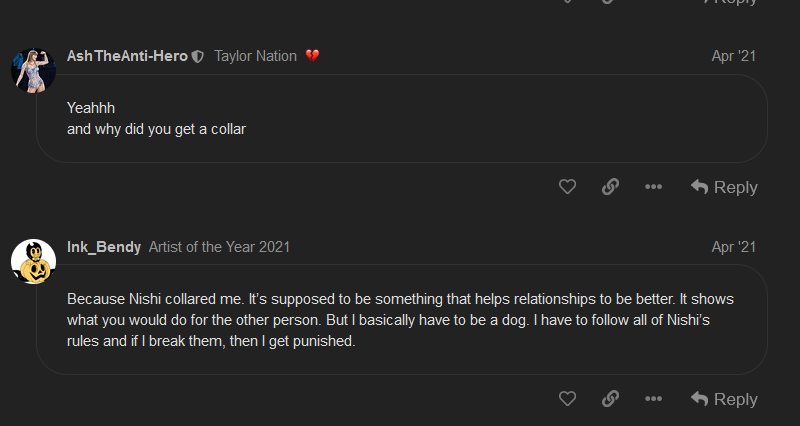Click the broken heart emoji after Taylor Nation

pos(312,56)
